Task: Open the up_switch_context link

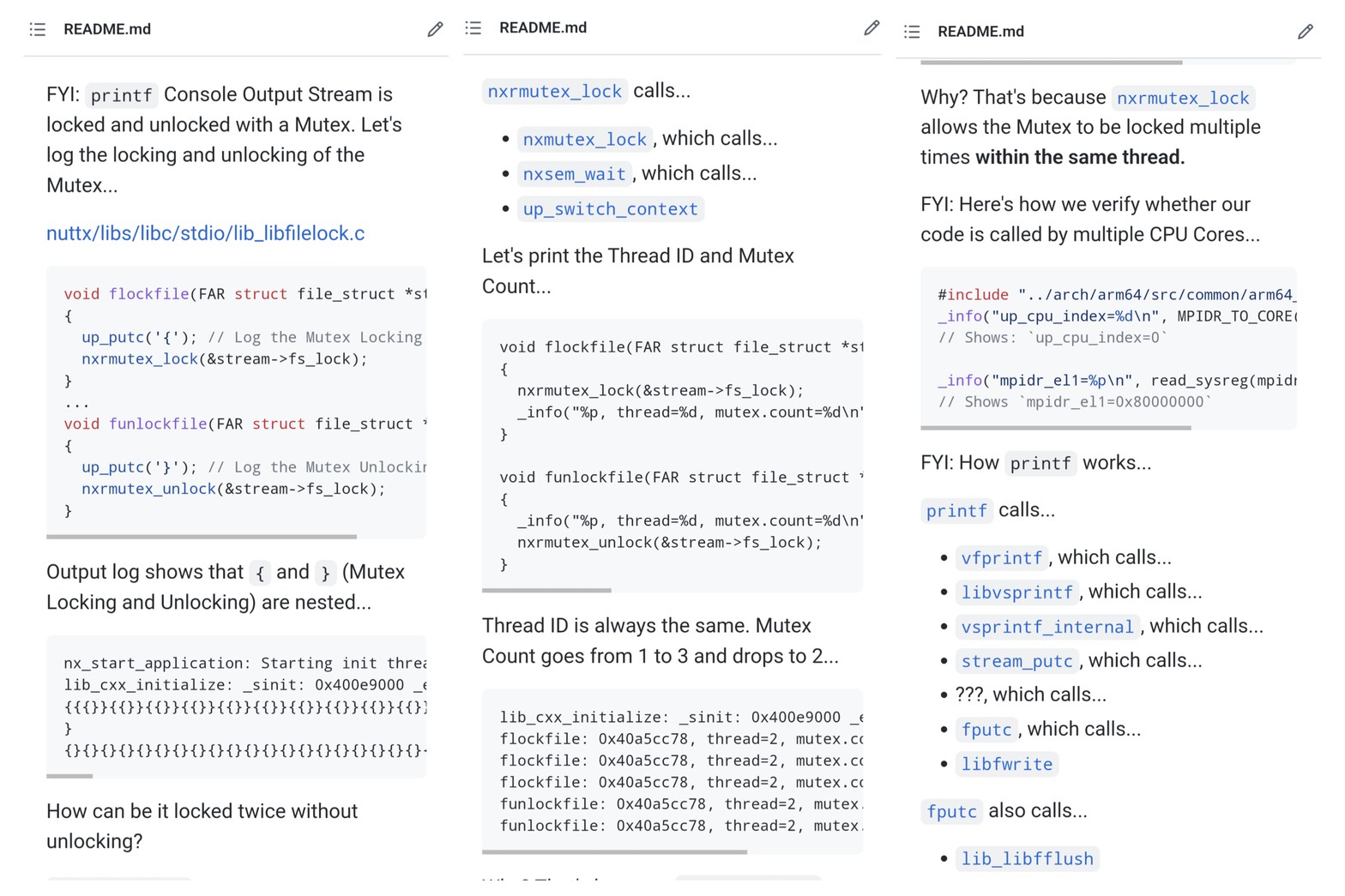Action: [610, 209]
